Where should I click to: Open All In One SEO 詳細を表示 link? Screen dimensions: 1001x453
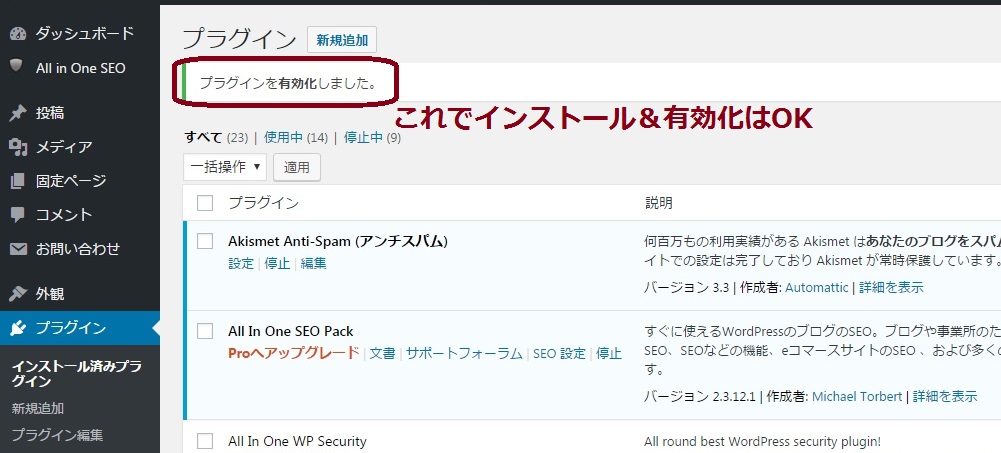pos(945,397)
